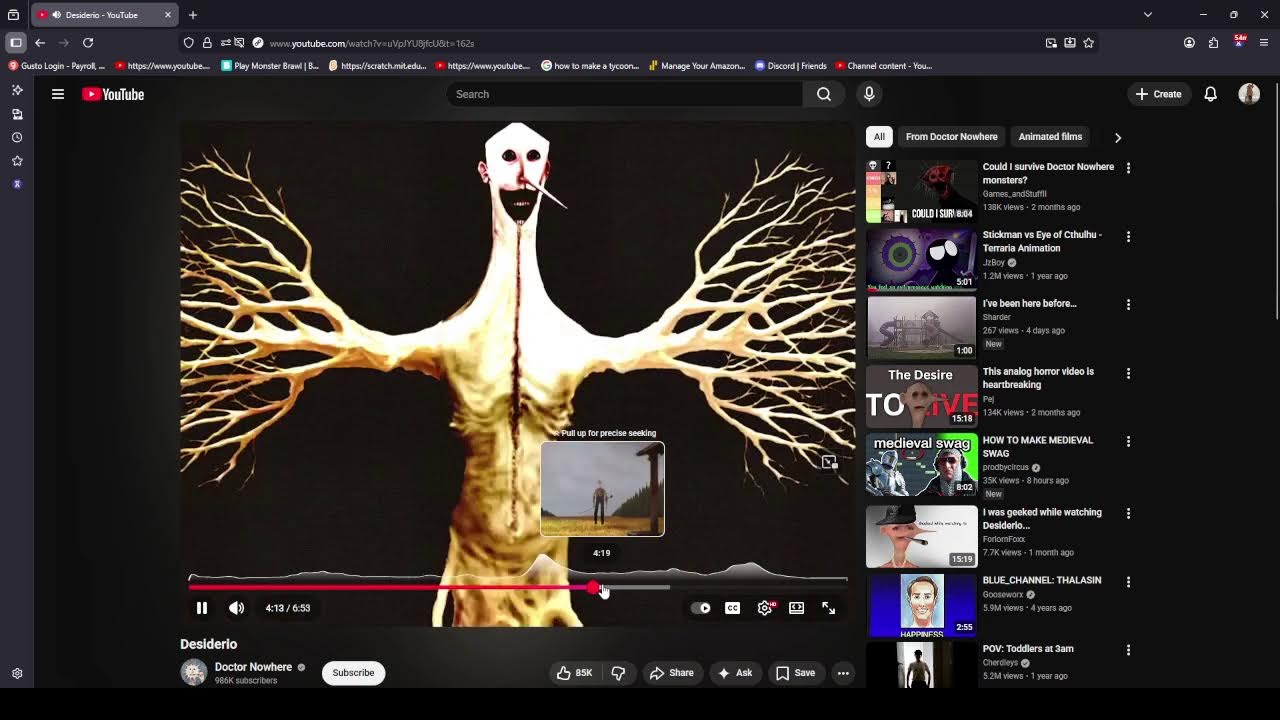The image size is (1280, 720).
Task: Seek on the video progress bar track
Action: click(x=518, y=587)
